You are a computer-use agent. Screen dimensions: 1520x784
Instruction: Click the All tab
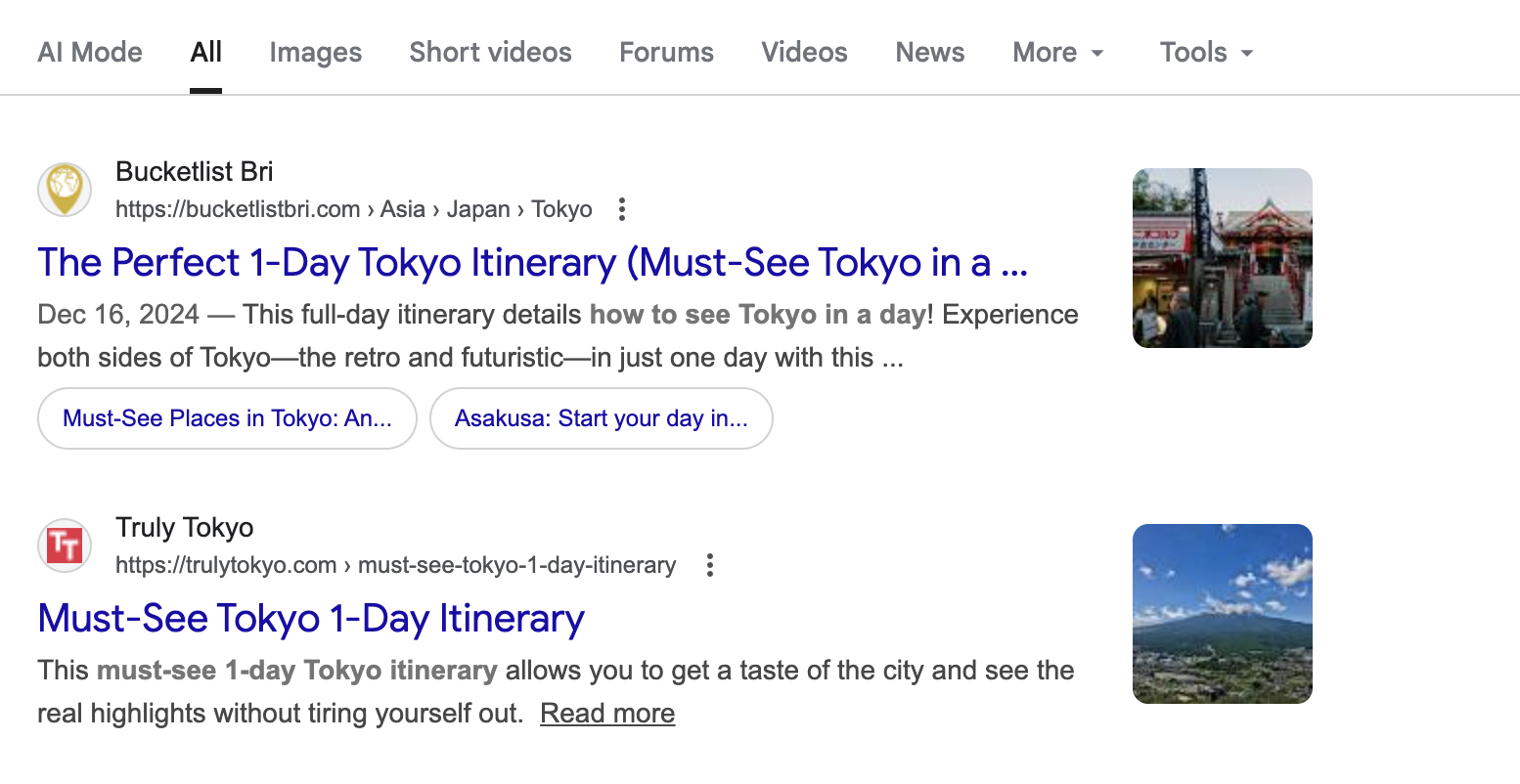click(x=205, y=53)
